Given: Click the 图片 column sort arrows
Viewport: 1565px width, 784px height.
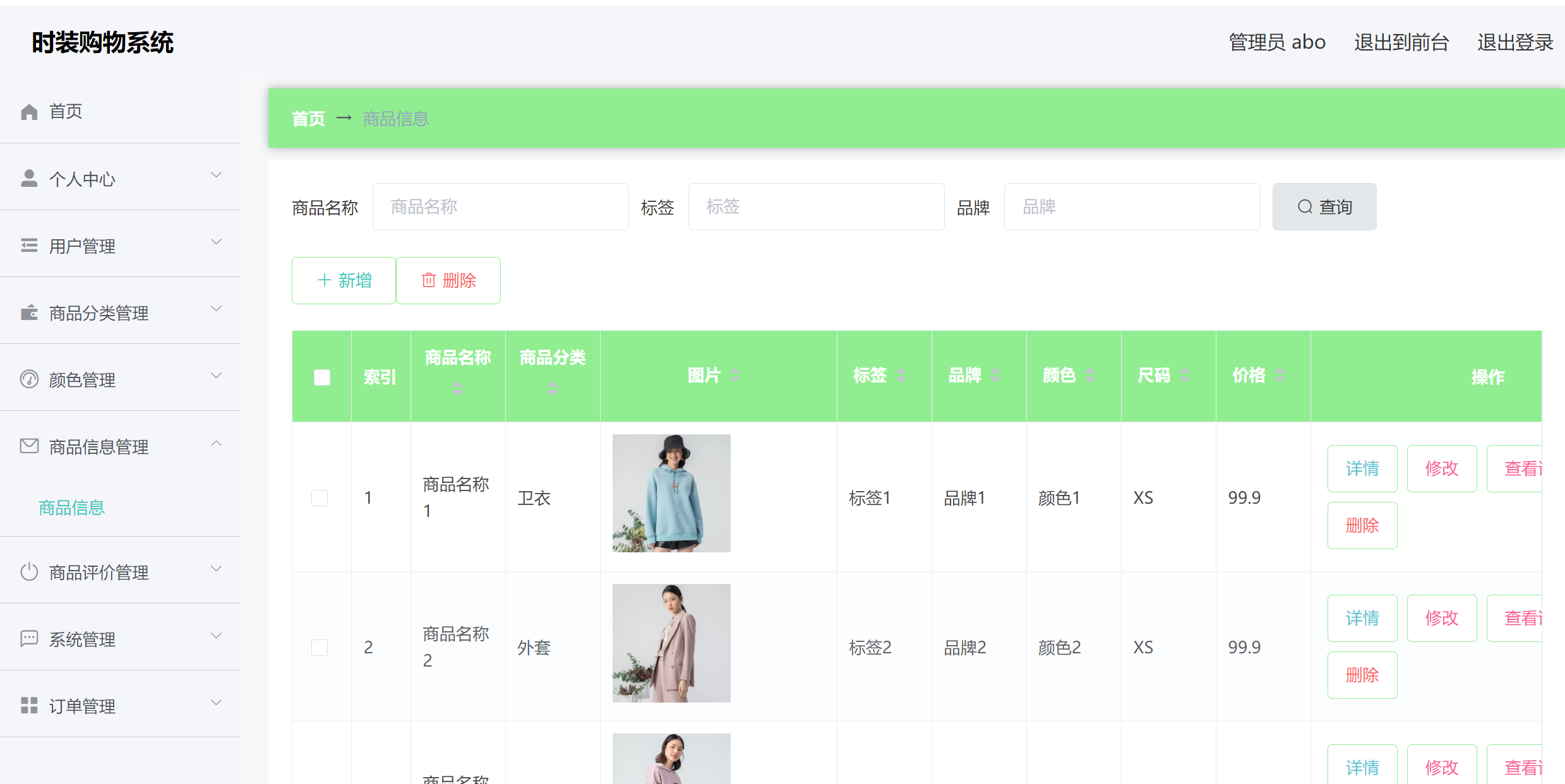Looking at the screenshot, I should pyautogui.click(x=736, y=374).
